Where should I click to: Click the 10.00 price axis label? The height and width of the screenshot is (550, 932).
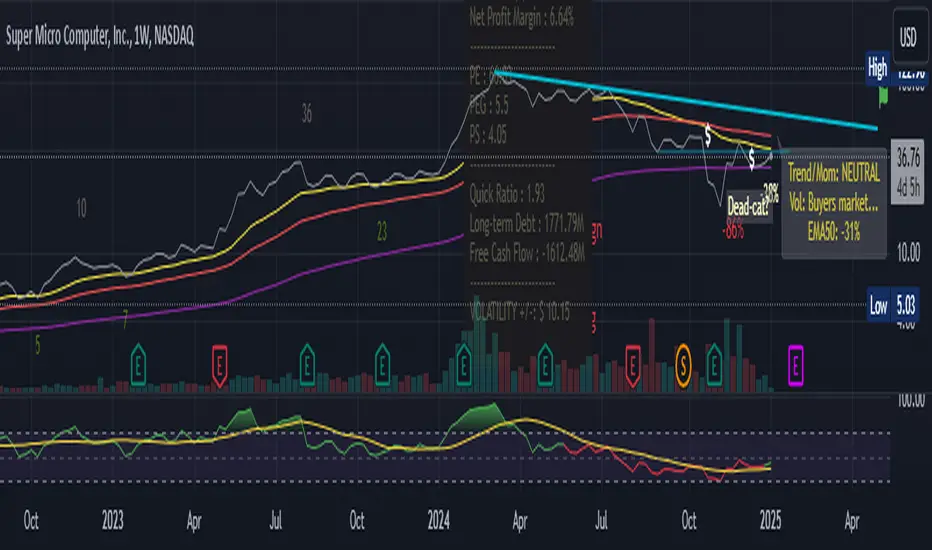[908, 253]
